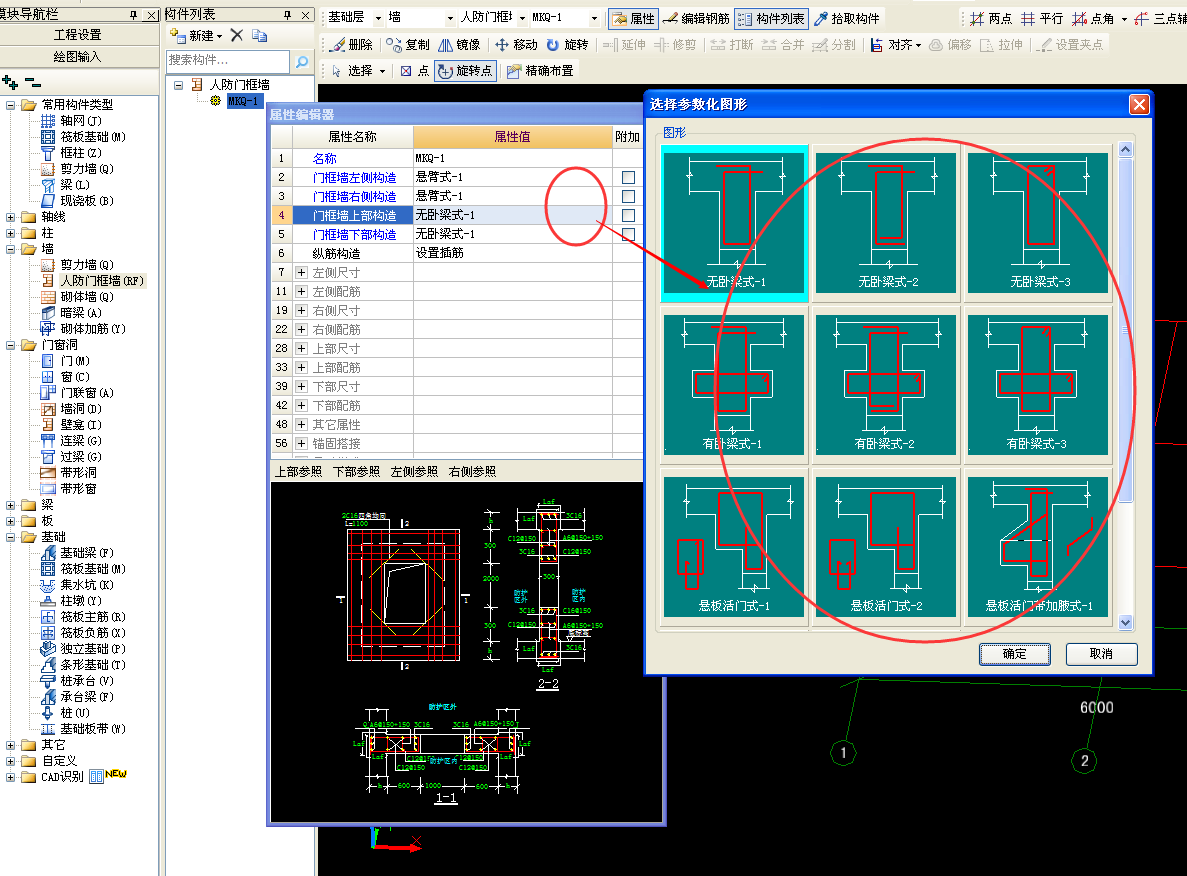Open 绘图输入 navigation section

(79, 57)
